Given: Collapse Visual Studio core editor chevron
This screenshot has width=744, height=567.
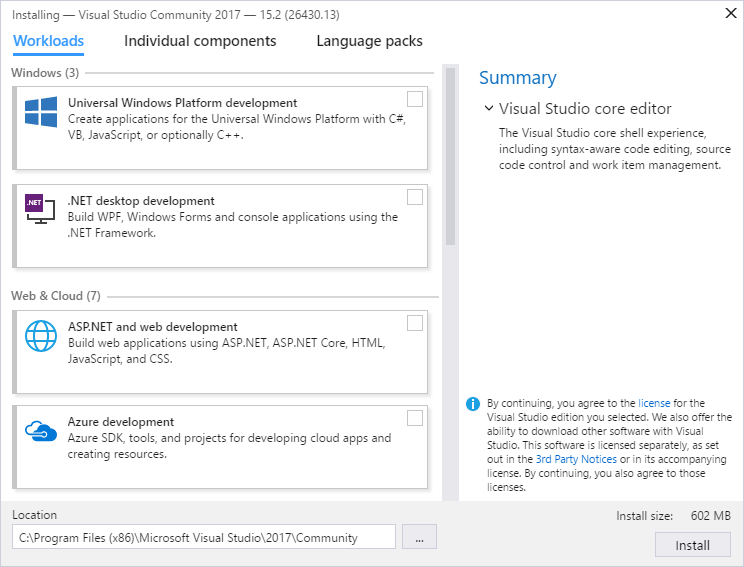Looking at the screenshot, I should (x=489, y=108).
